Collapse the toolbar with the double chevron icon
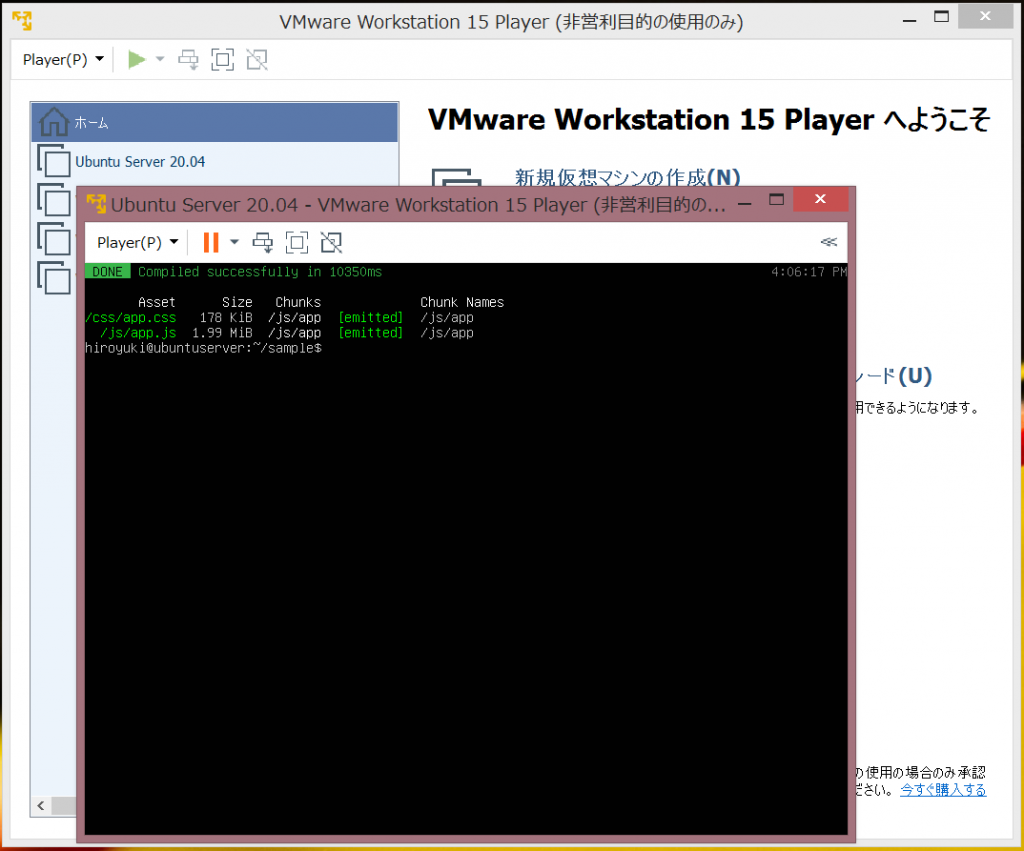Screen dimensions: 1024x851 pos(829,242)
